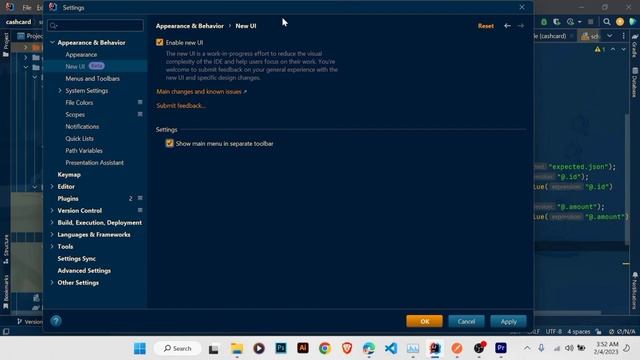Click stop square icon in IDE toolbar
The image size is (640, 360).
591,22
